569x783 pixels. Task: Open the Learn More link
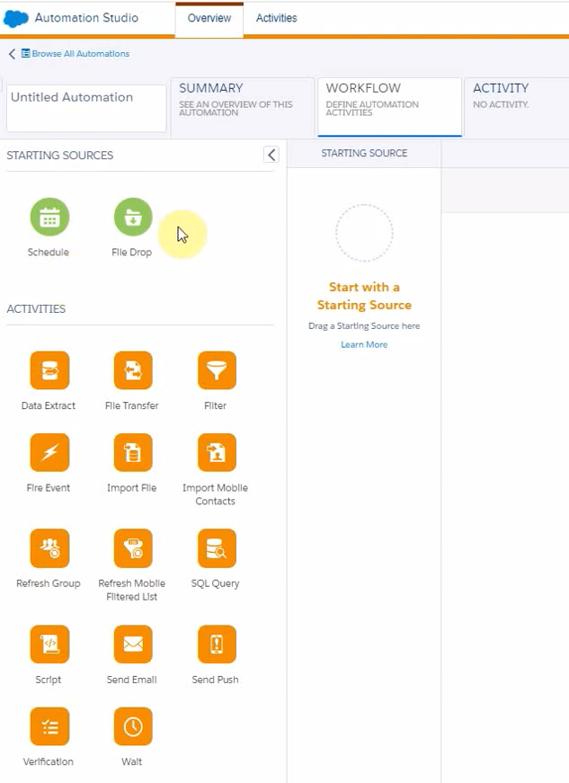click(364, 345)
